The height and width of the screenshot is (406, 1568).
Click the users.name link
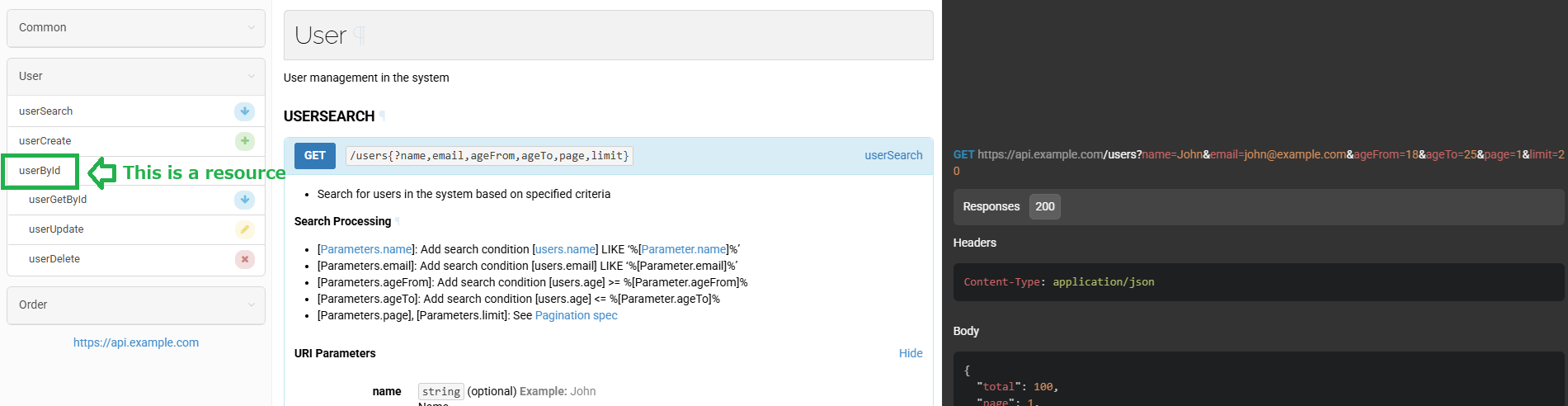pos(565,249)
